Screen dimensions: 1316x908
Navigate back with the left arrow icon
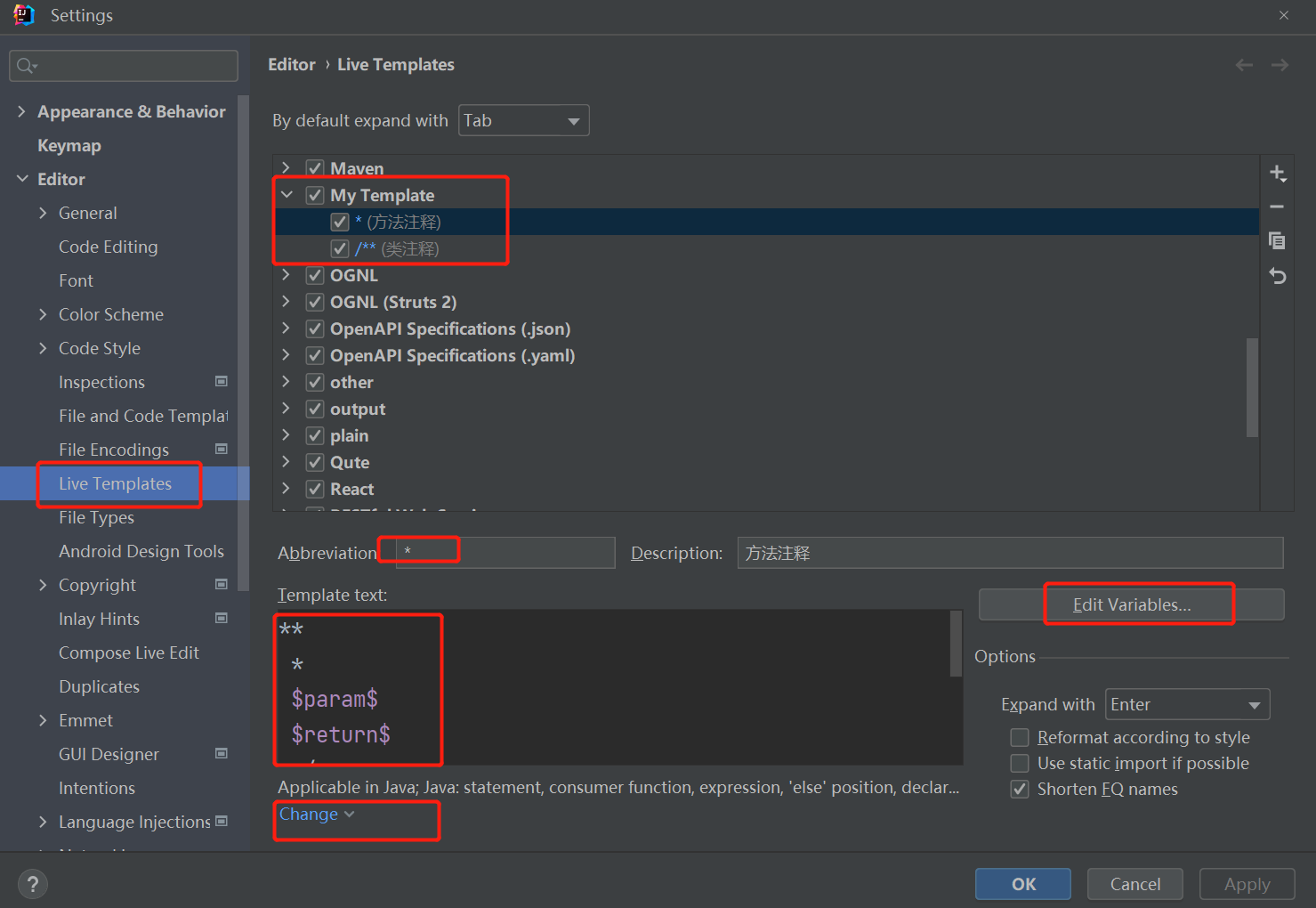[x=1244, y=65]
